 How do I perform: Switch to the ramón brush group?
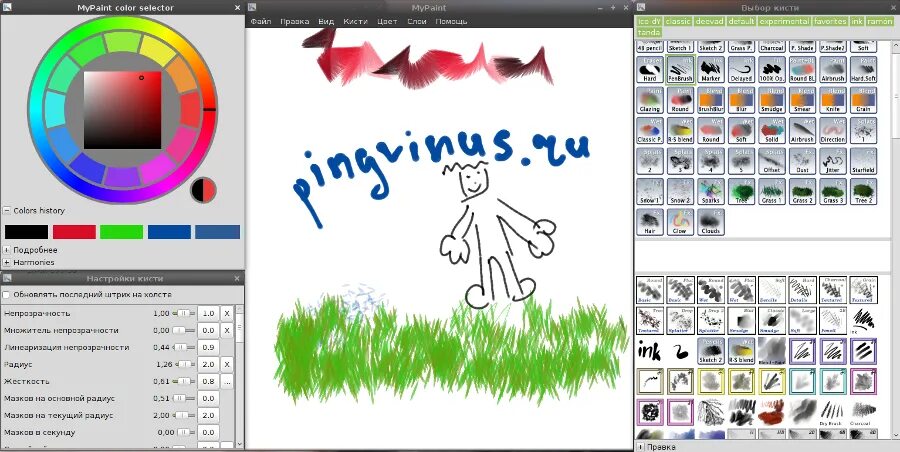(879, 21)
